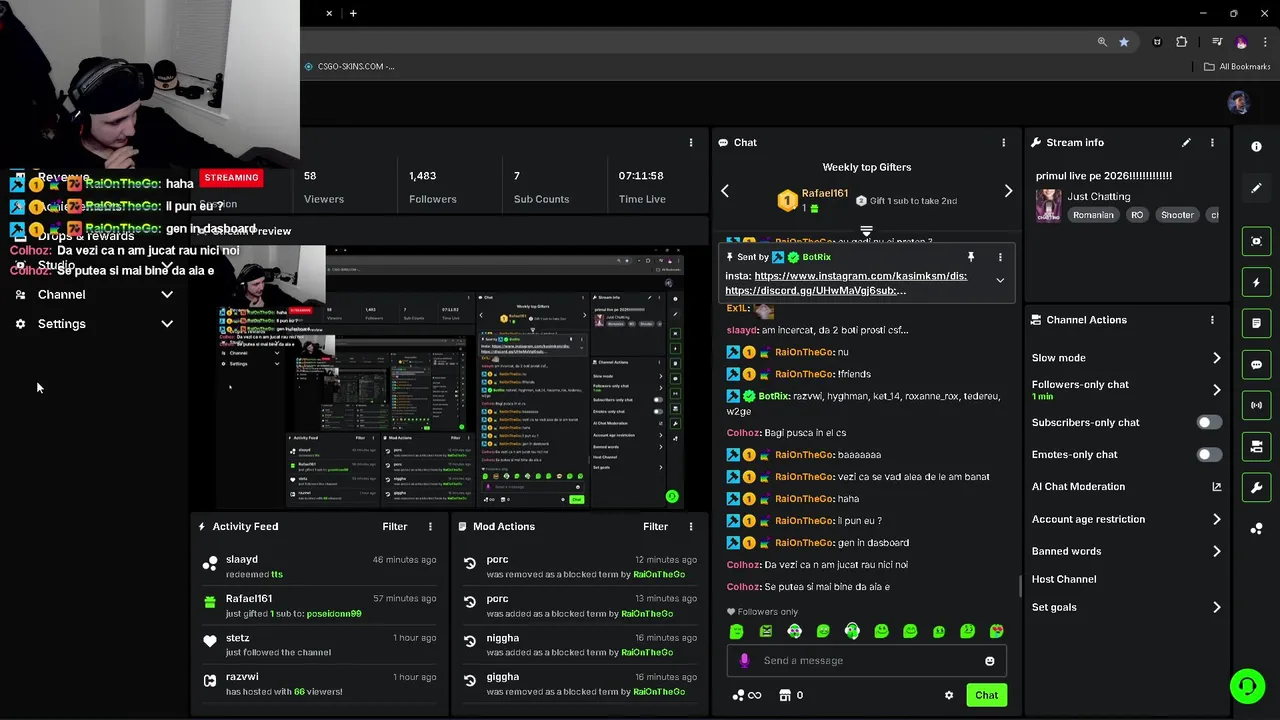Open a new browser tab
The height and width of the screenshot is (720, 1280).
(353, 13)
